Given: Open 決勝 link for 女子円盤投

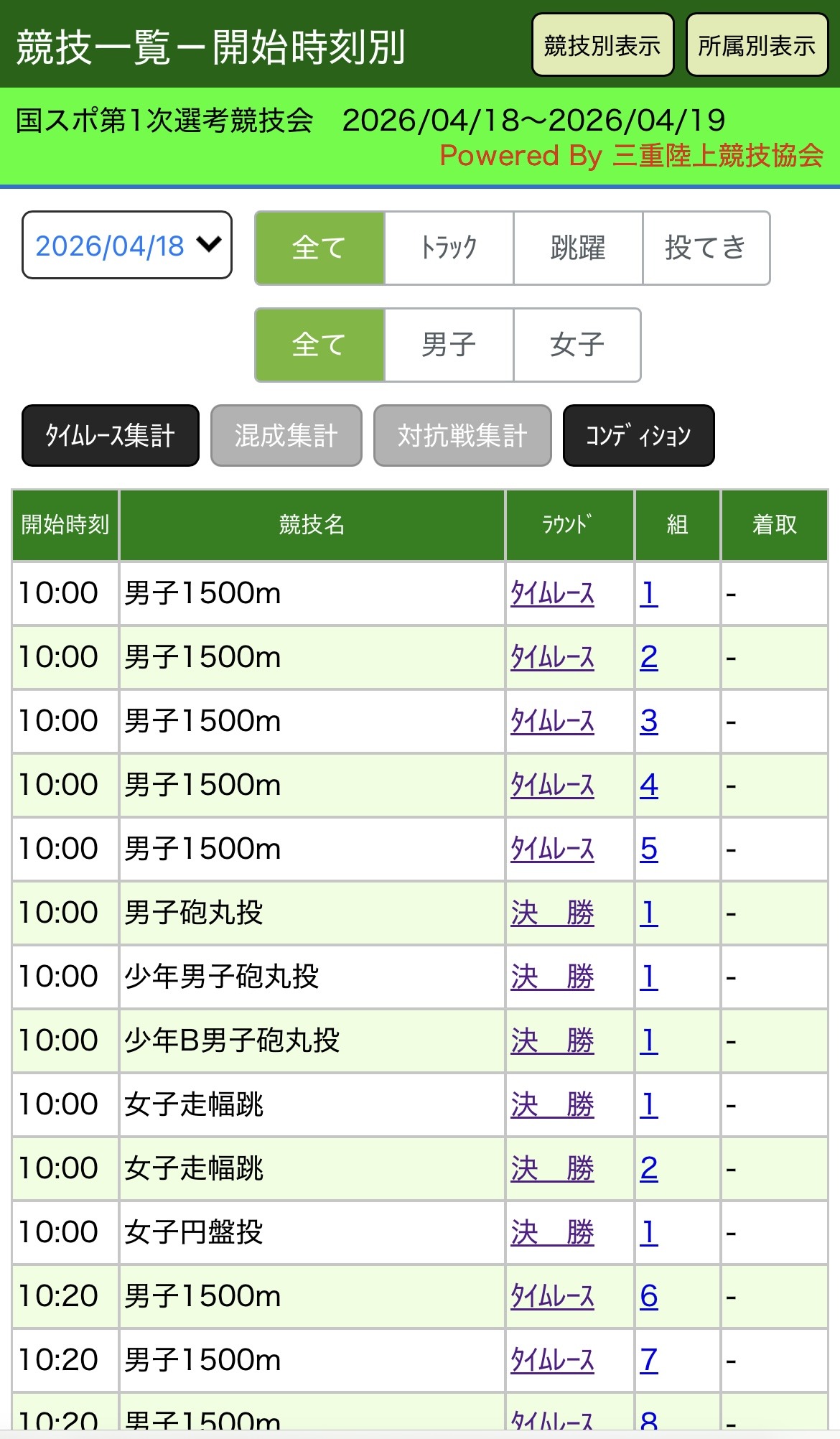Looking at the screenshot, I should (552, 1233).
